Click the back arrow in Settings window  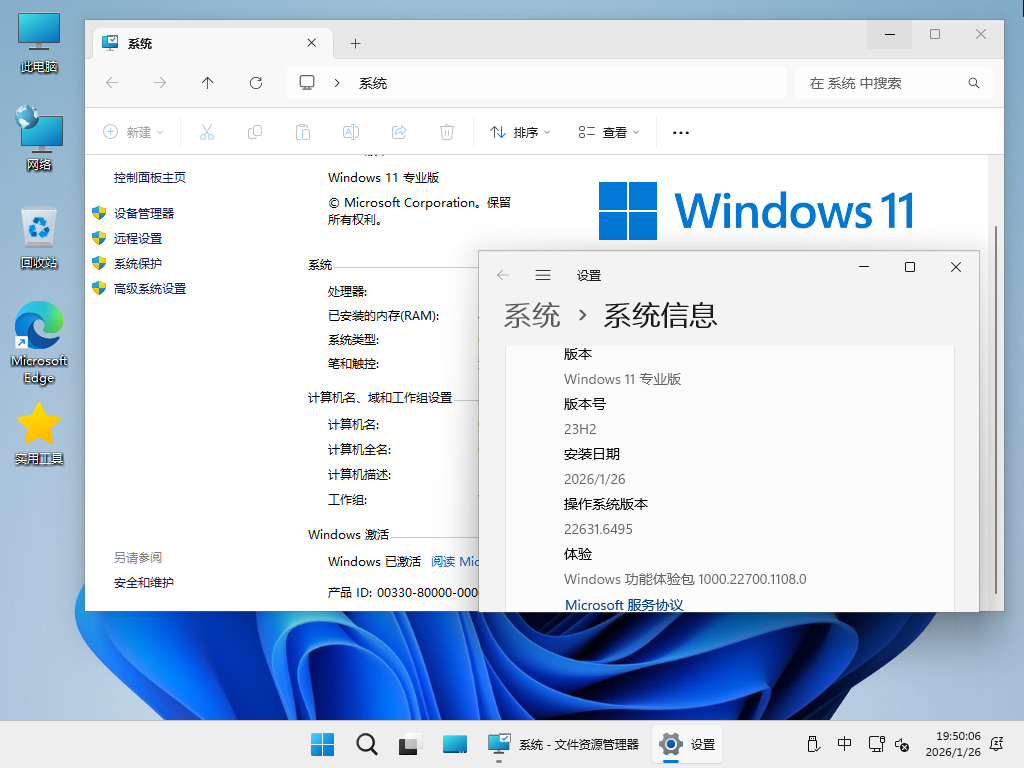tap(502, 274)
